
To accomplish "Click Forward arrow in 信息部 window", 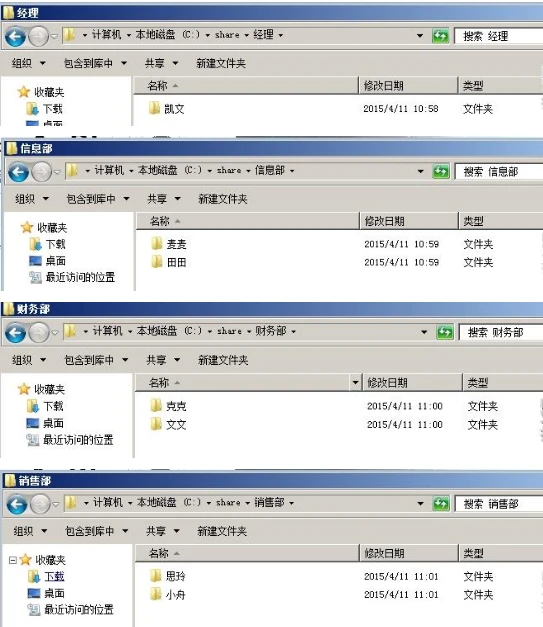I will [x=42, y=172].
